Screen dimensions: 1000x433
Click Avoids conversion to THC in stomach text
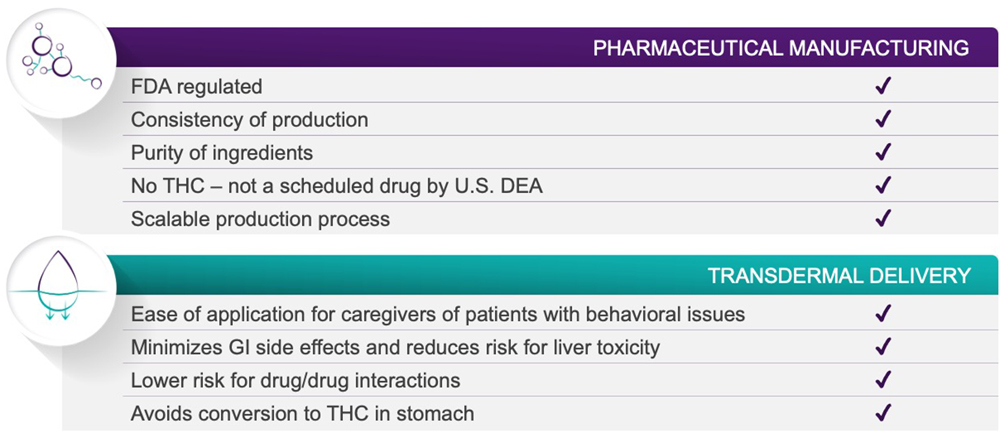(302, 414)
